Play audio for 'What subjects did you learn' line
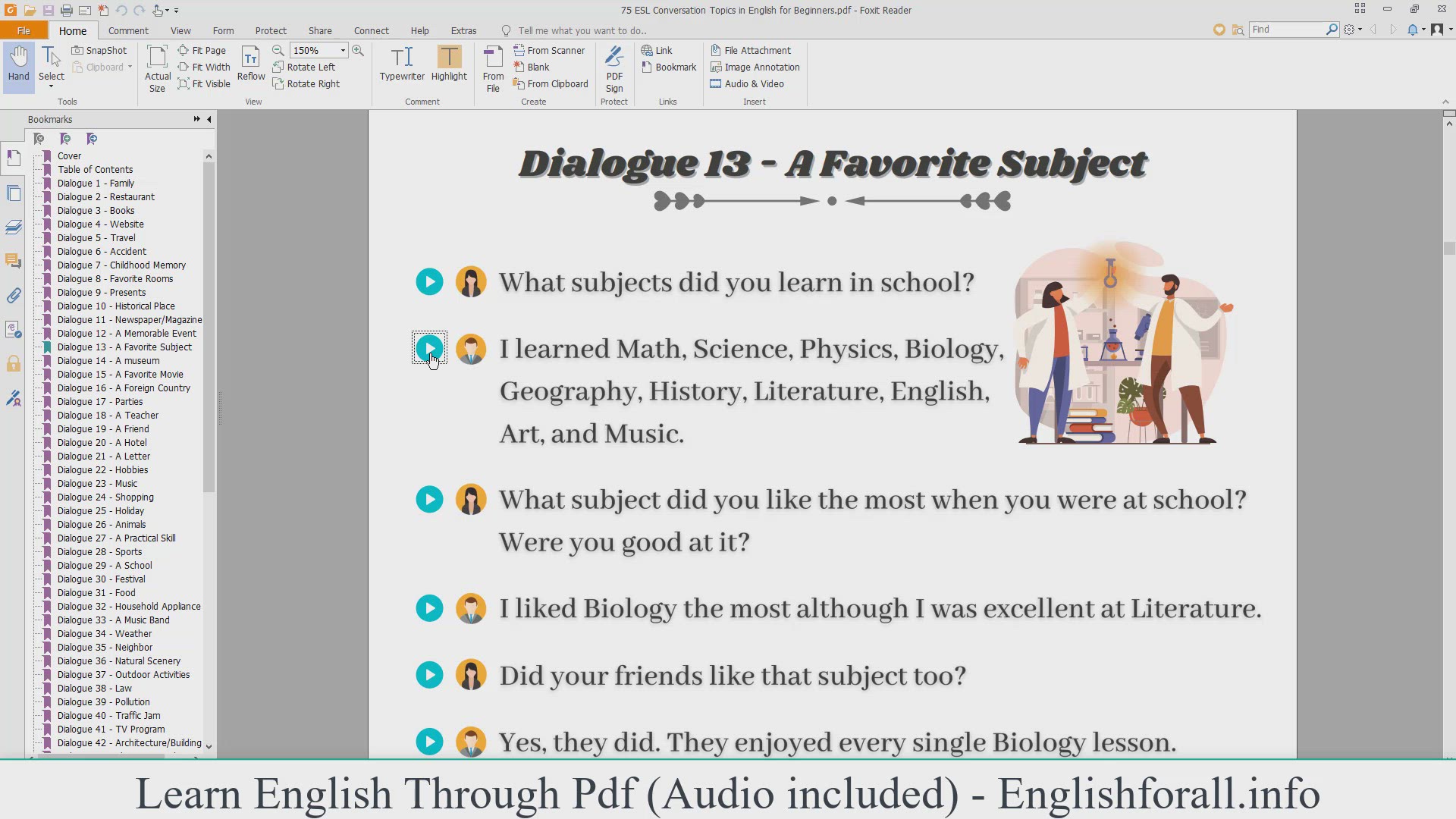Screen dimensions: 1456x819 [429, 282]
